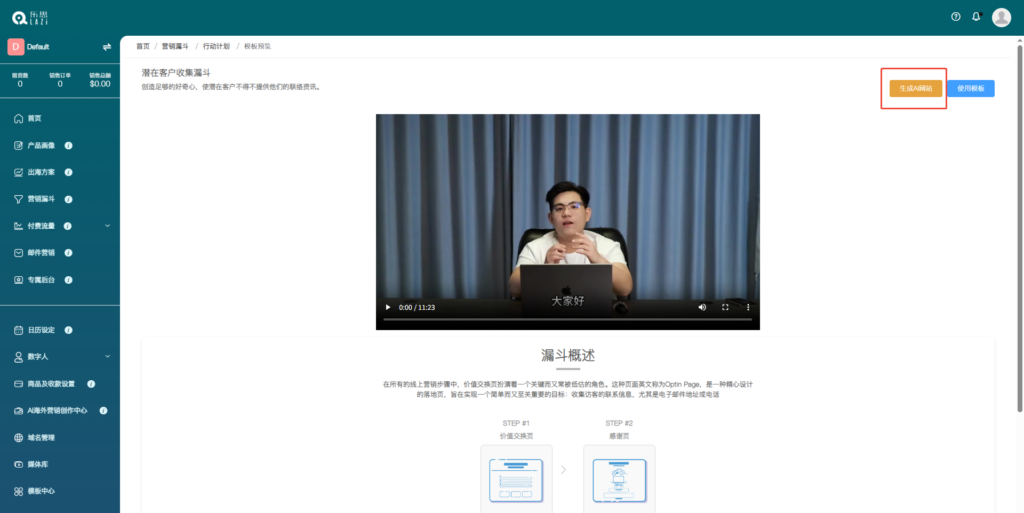
Task: Open 媒体库 in the sidebar
Action: [x=38, y=464]
